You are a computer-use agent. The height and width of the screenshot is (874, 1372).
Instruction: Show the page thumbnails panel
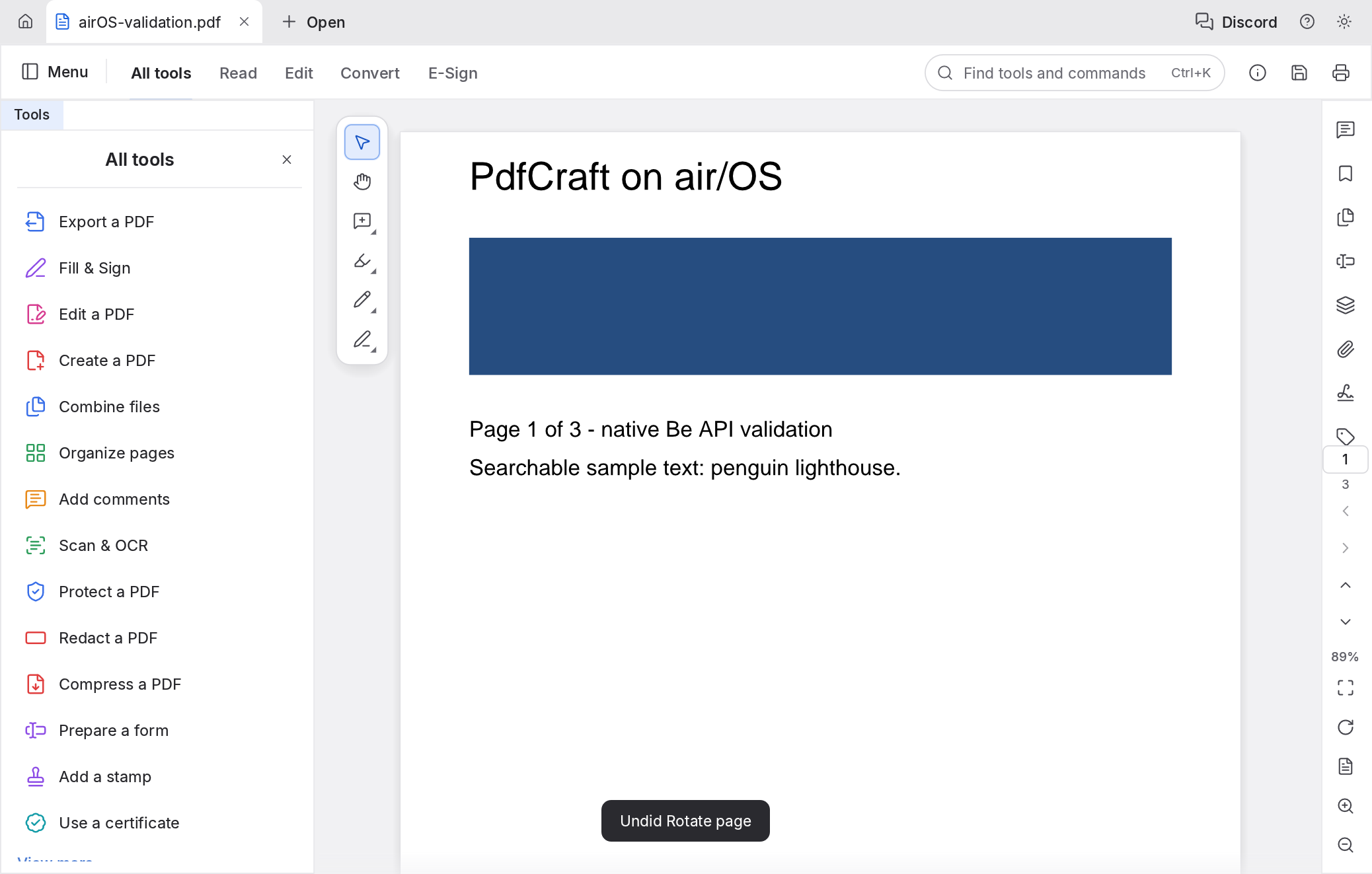[x=1345, y=217]
